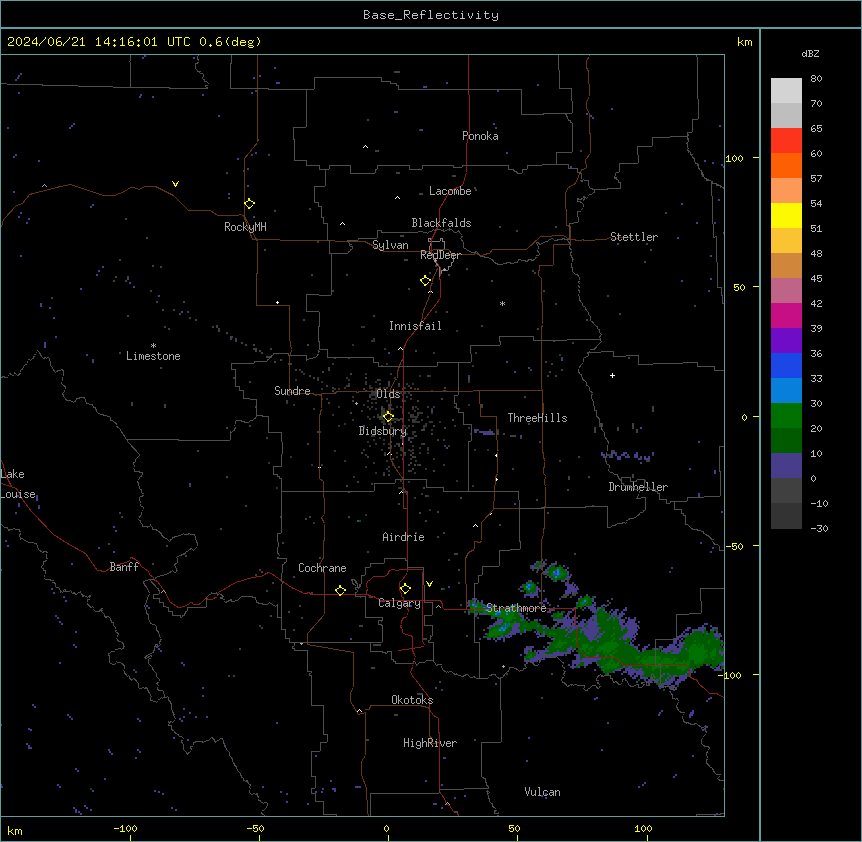This screenshot has width=862, height=842.
Task: Click the RedDeer city label
Action: click(440, 255)
